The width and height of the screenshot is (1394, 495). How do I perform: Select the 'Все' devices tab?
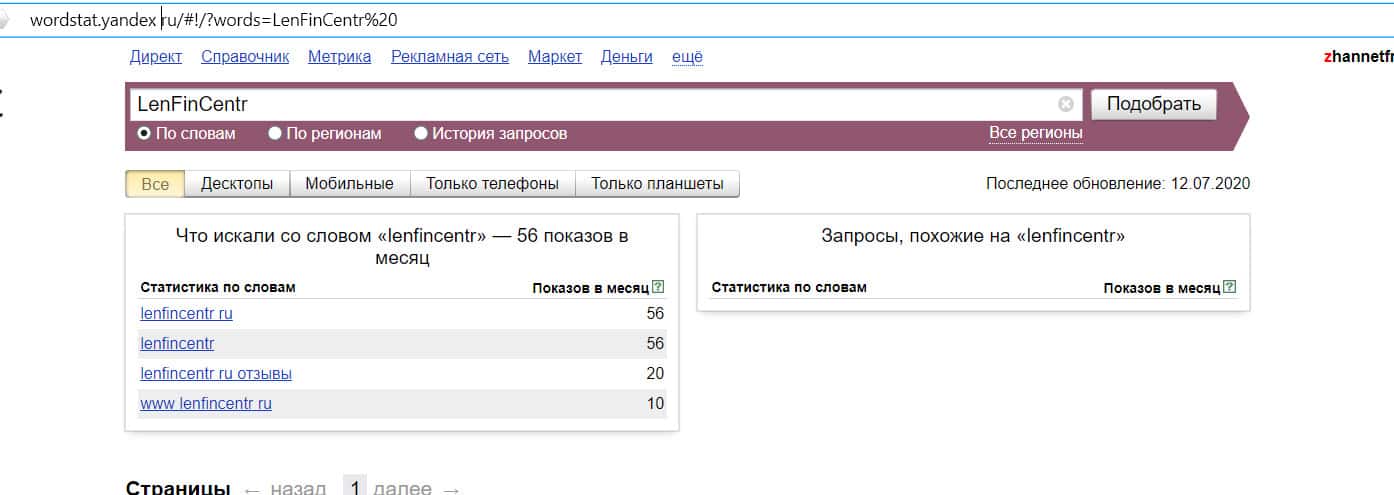[155, 184]
